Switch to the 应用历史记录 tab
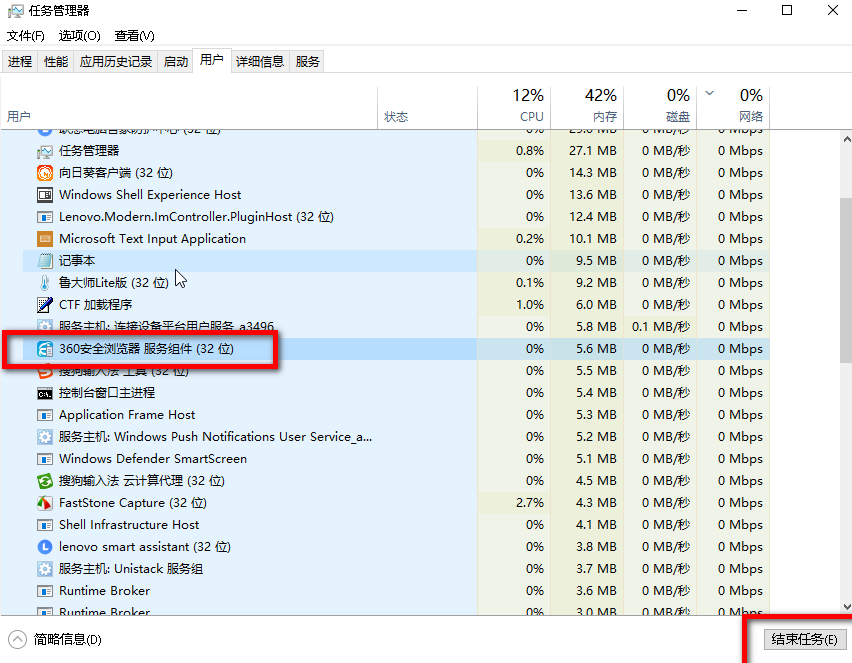Viewport: 852px width, 663px height. click(116, 61)
